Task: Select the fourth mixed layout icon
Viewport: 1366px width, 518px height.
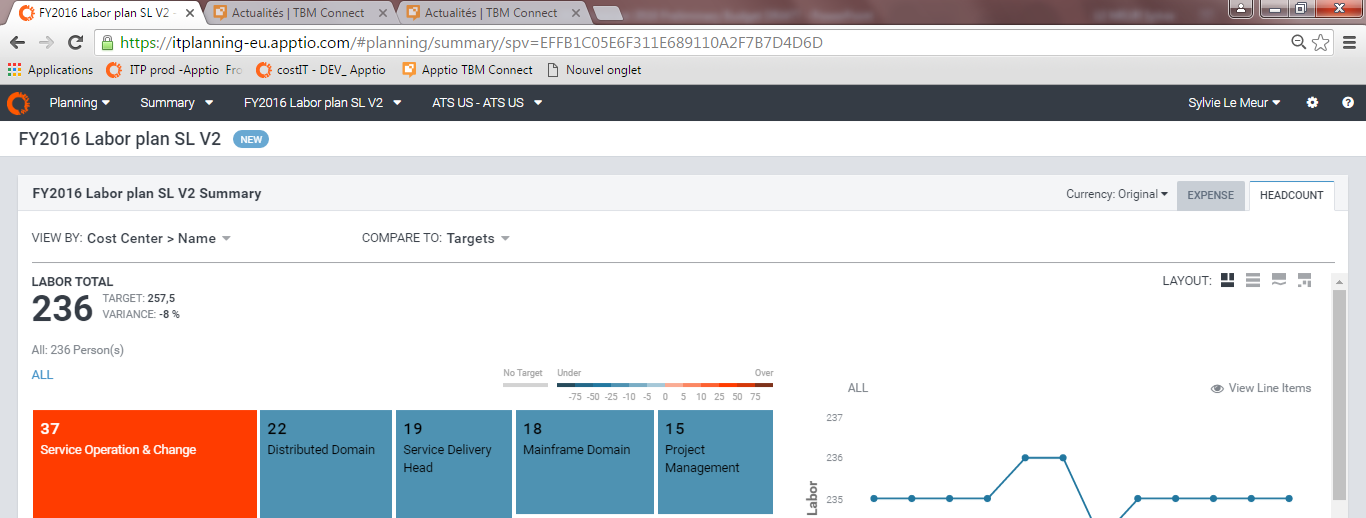Action: (x=1304, y=280)
